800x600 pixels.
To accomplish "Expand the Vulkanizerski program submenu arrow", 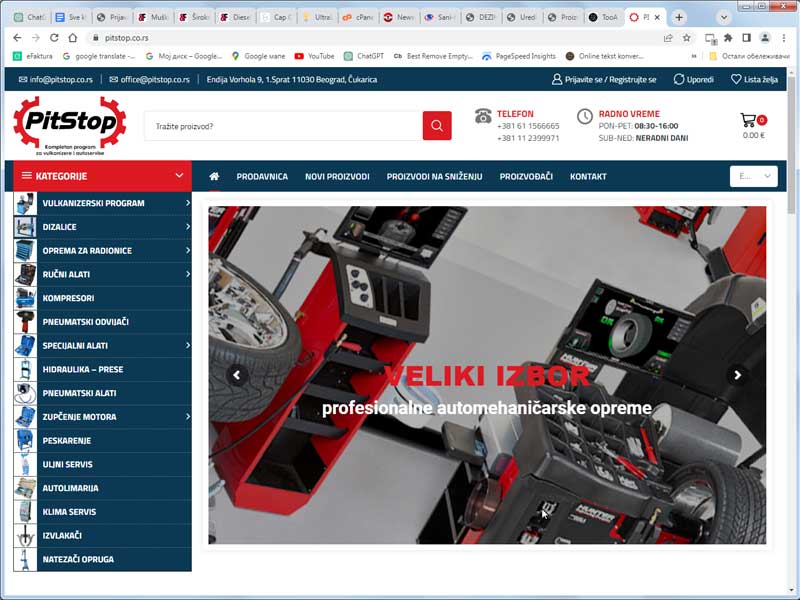I will (187, 203).
